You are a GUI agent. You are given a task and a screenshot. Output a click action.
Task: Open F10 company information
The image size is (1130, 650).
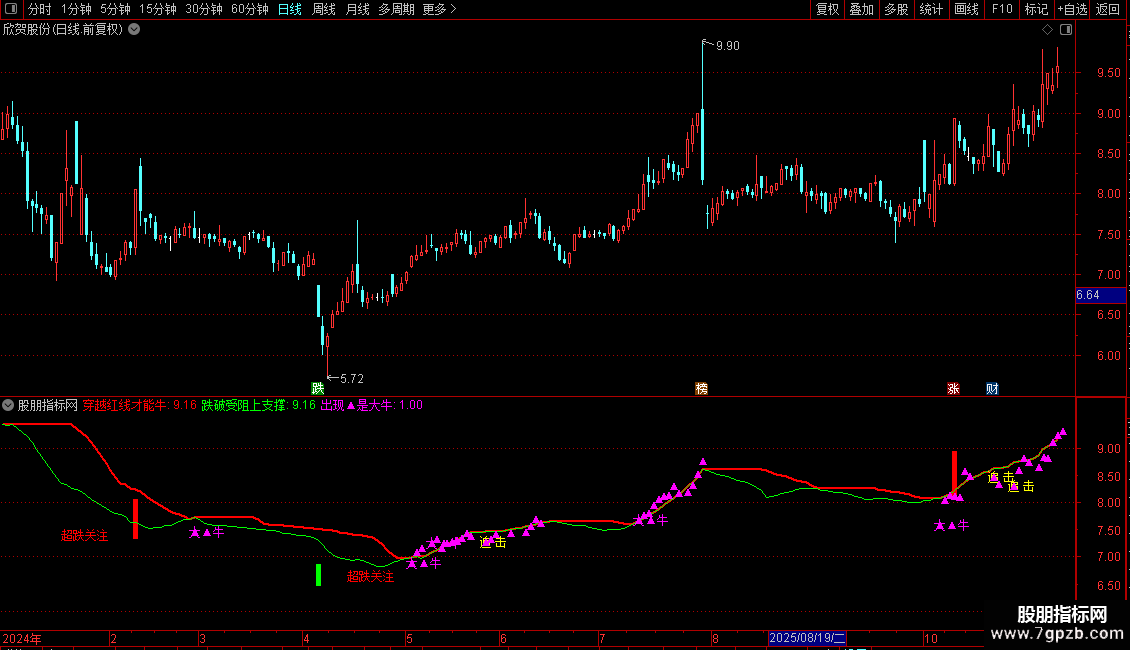(1002, 9)
